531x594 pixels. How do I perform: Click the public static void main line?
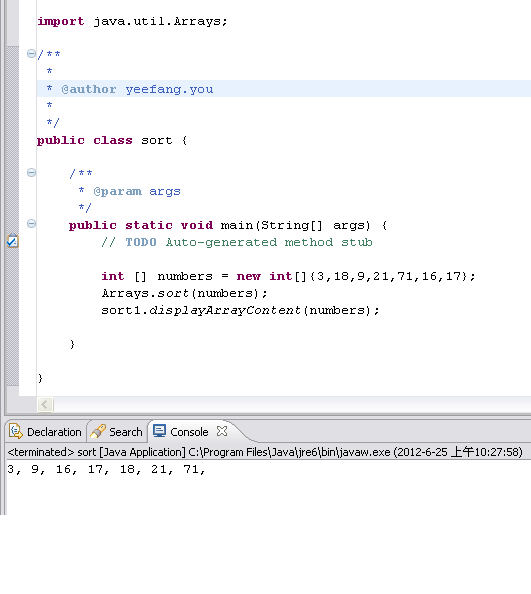click(228, 225)
